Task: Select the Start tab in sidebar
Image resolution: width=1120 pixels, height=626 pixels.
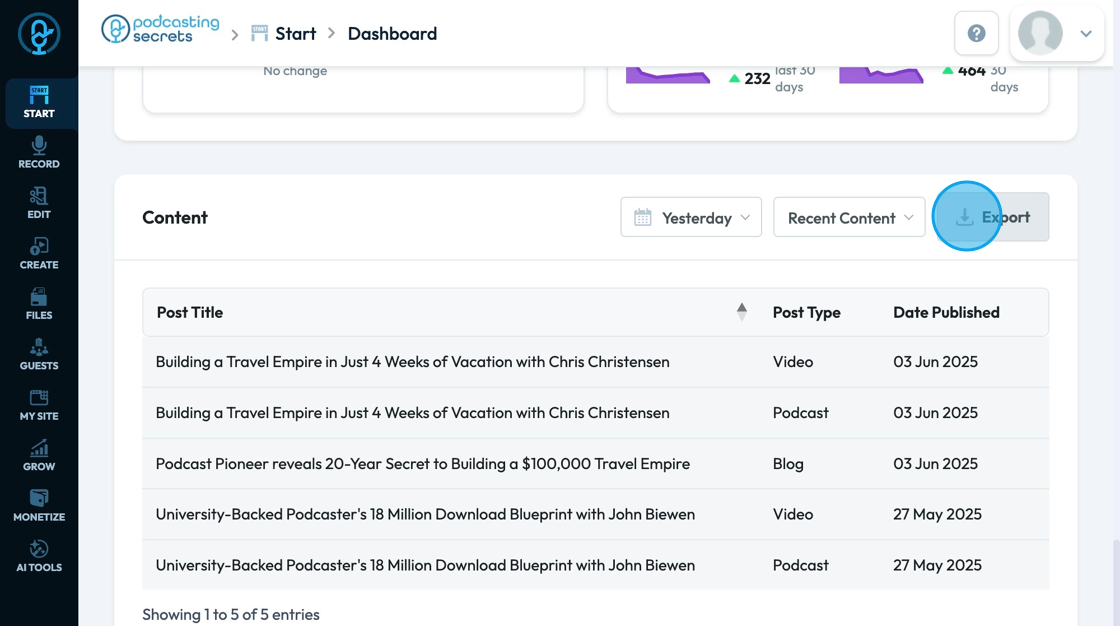Action: (x=39, y=103)
